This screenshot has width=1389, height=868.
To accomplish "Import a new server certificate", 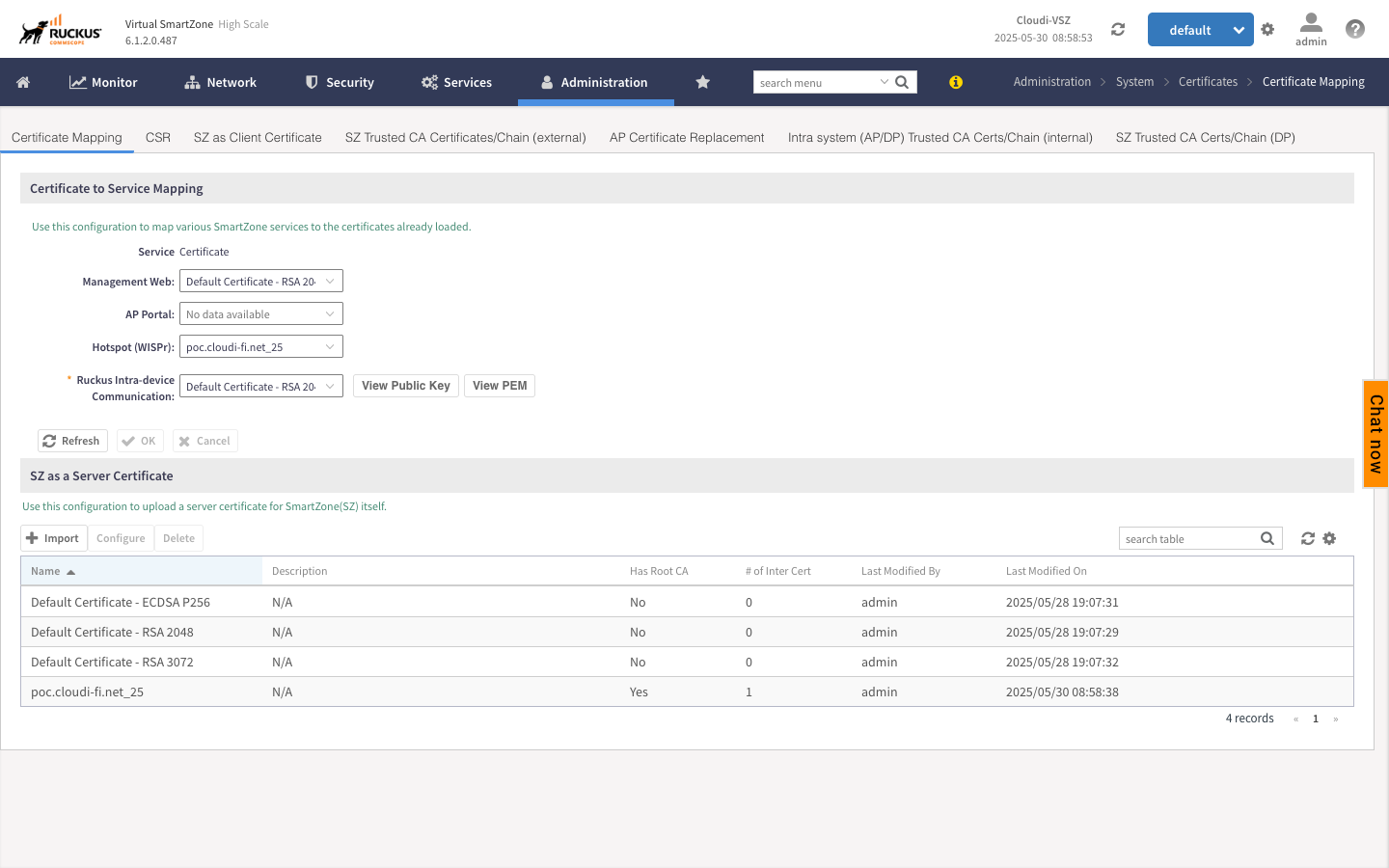I will click(x=53, y=538).
